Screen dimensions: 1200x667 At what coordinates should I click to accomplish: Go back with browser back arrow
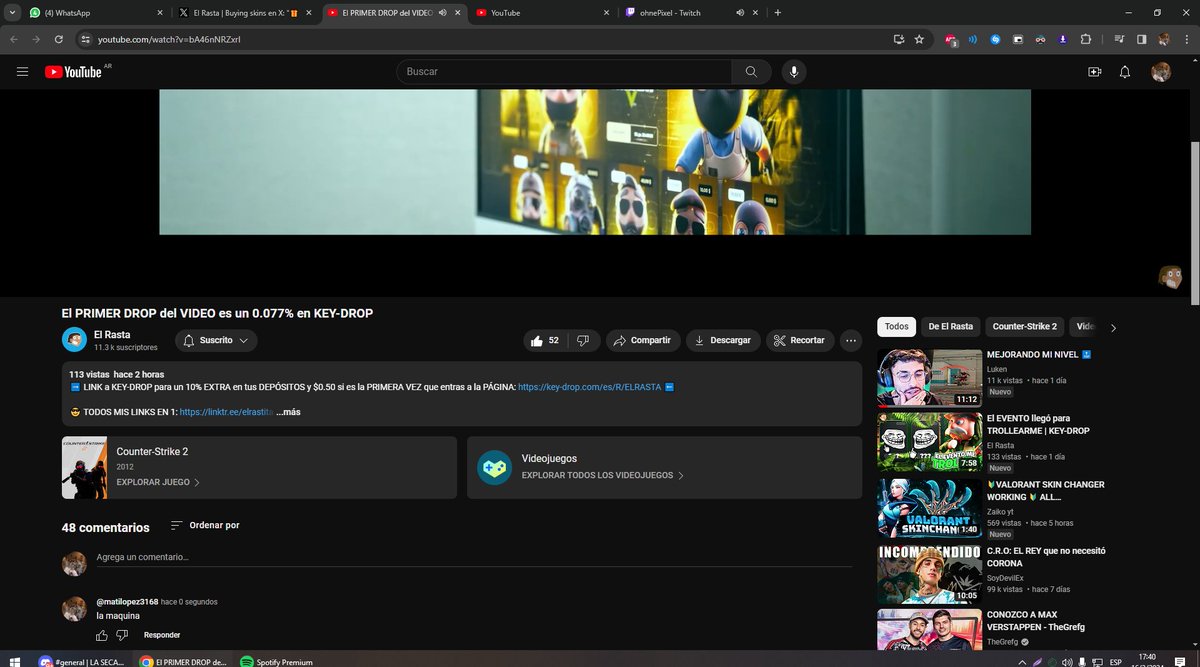click(x=14, y=39)
